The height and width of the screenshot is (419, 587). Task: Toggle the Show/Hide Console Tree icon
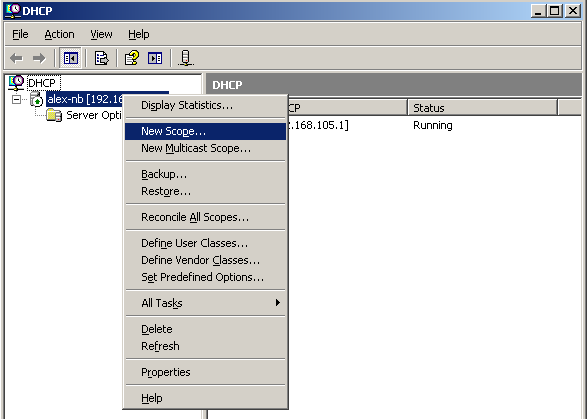[70, 58]
